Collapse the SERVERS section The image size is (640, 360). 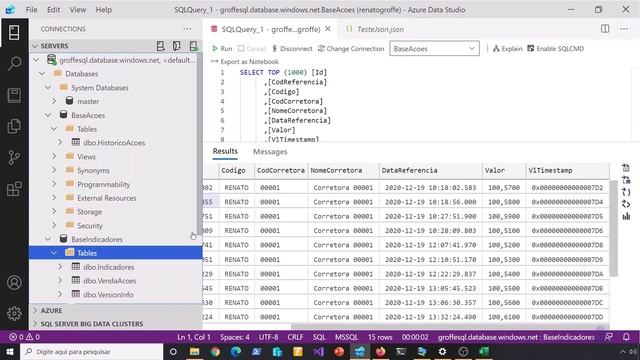[x=35, y=46]
